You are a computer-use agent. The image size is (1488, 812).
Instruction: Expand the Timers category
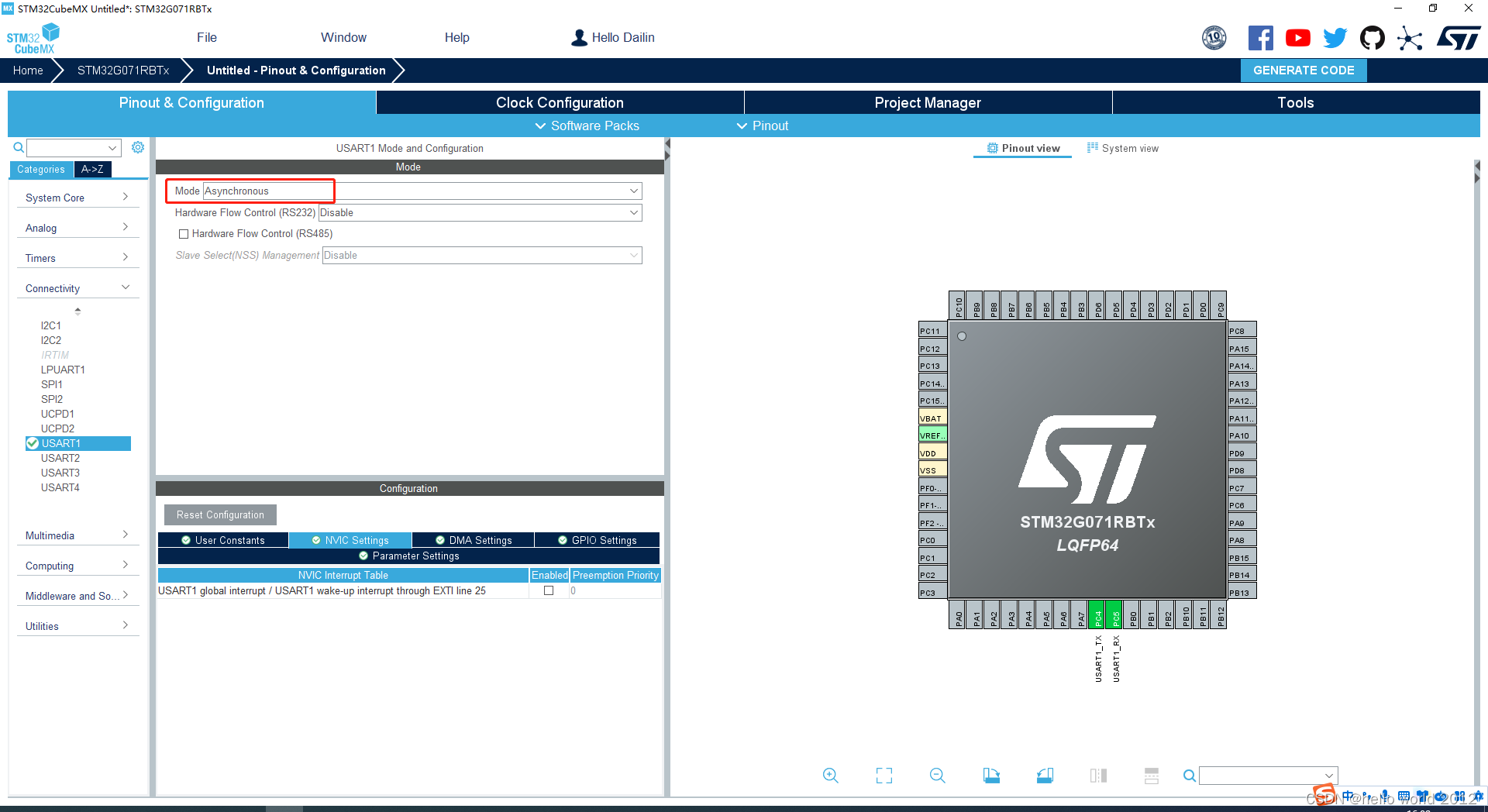(77, 258)
